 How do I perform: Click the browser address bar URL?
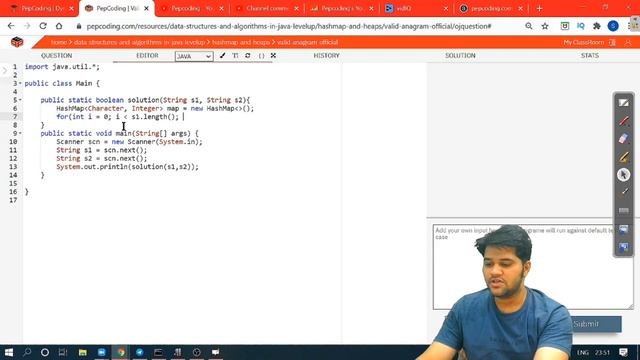click(289, 26)
